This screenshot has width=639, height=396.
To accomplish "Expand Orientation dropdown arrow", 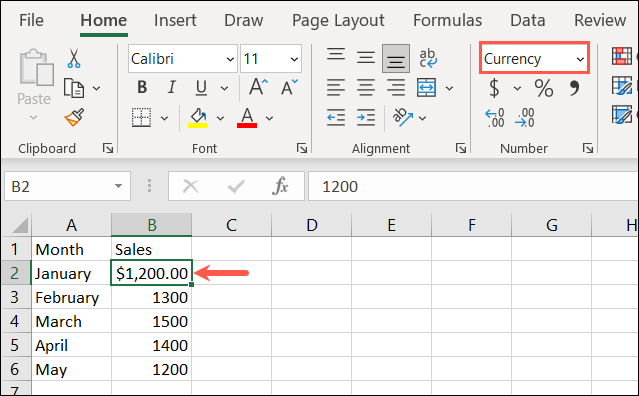I will tap(423, 118).
